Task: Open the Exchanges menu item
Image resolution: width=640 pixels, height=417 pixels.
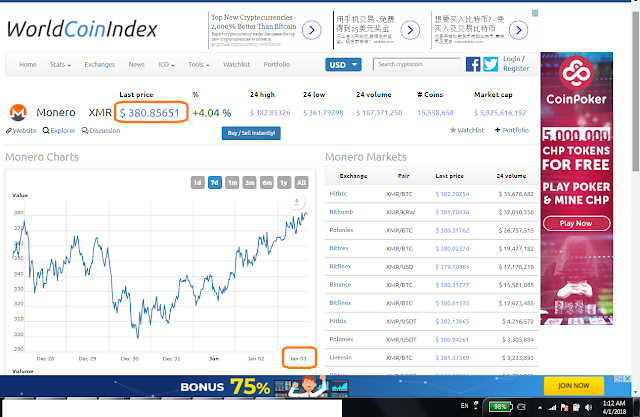Action: tap(100, 64)
